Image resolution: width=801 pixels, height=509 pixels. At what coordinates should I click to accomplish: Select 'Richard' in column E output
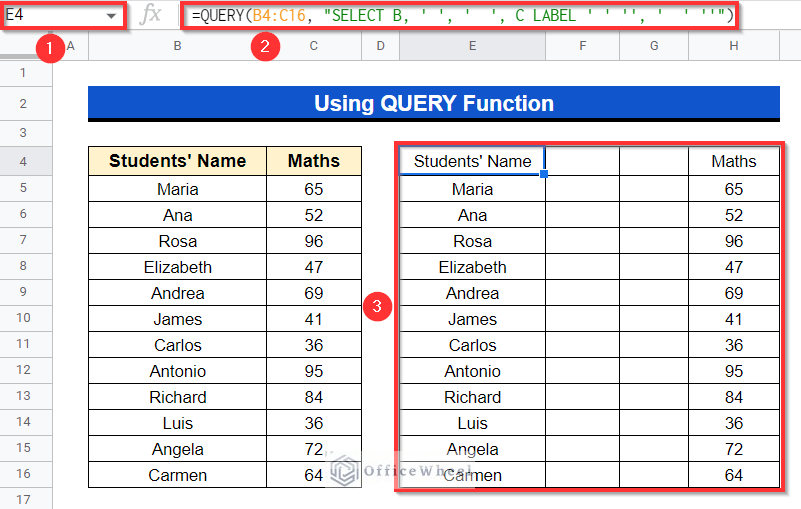click(x=473, y=398)
